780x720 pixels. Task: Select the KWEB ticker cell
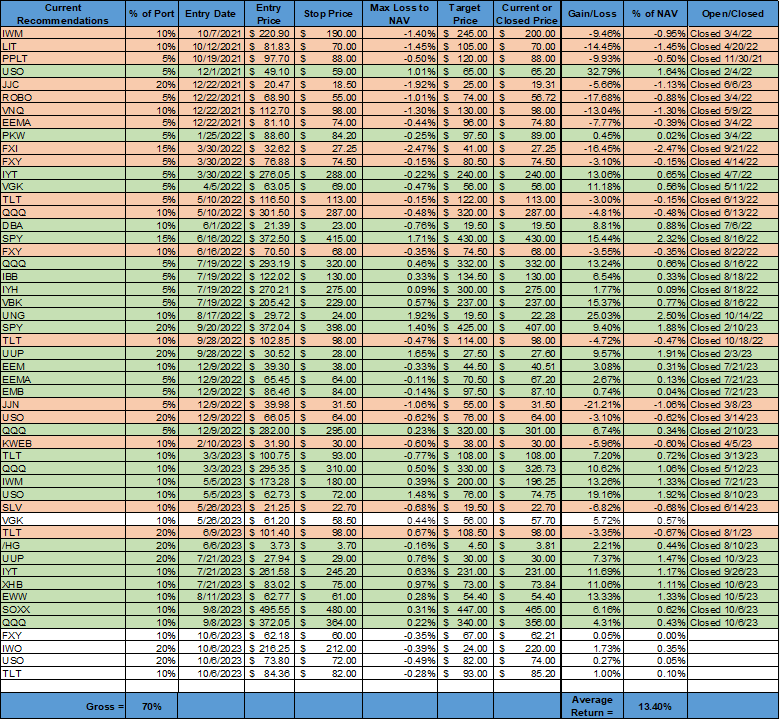(x=63, y=443)
